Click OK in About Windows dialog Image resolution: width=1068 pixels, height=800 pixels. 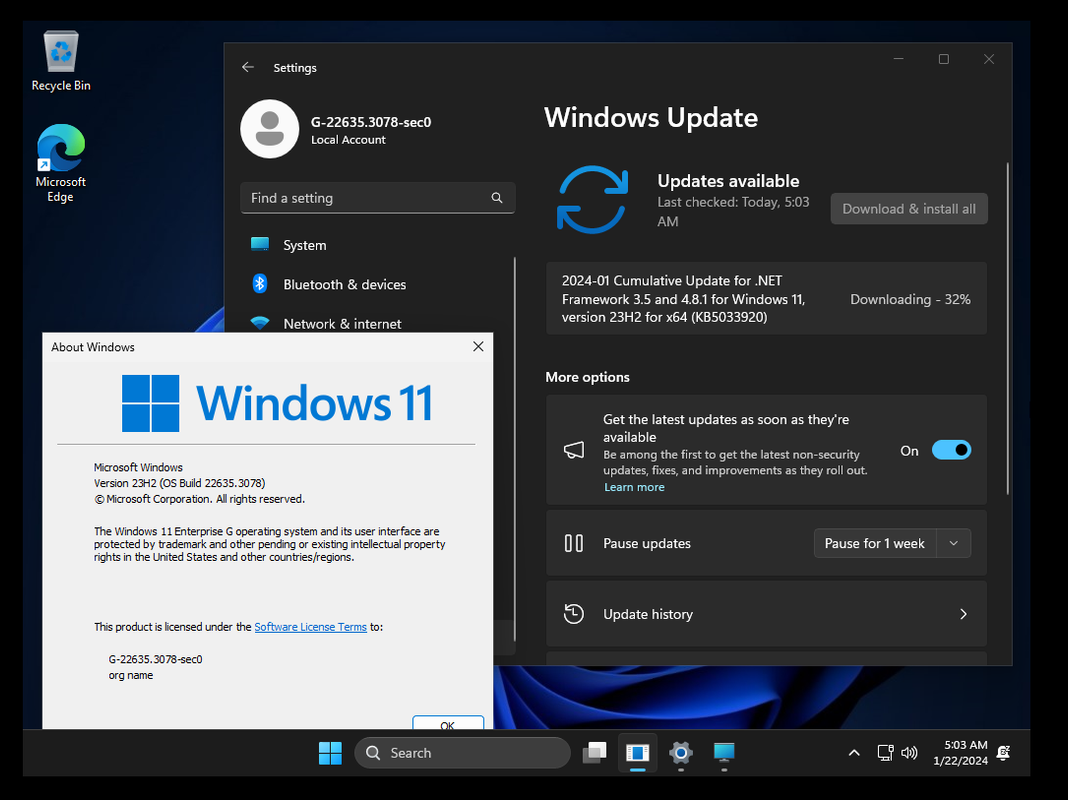click(448, 723)
